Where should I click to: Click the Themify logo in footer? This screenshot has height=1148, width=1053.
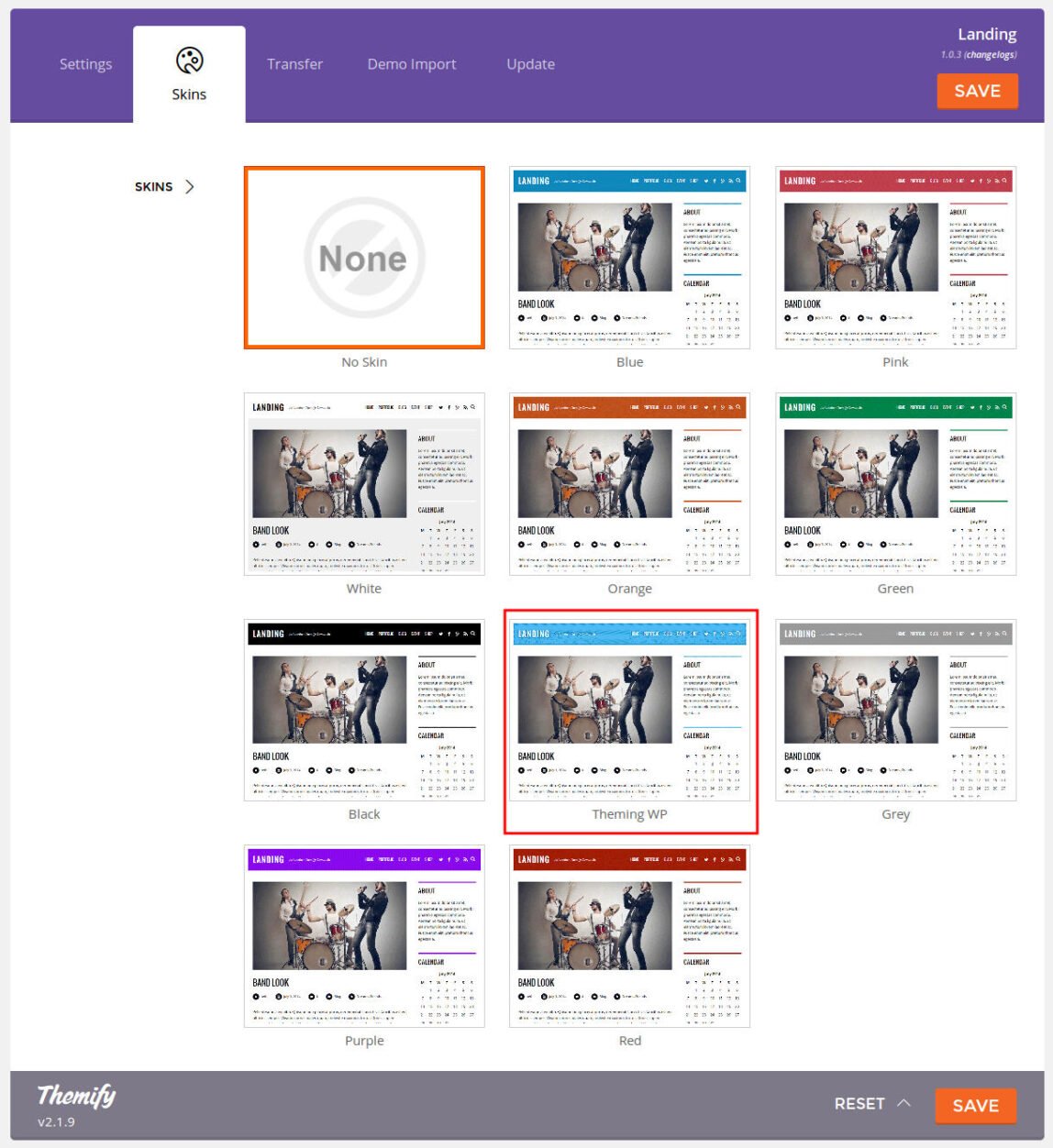click(76, 1095)
